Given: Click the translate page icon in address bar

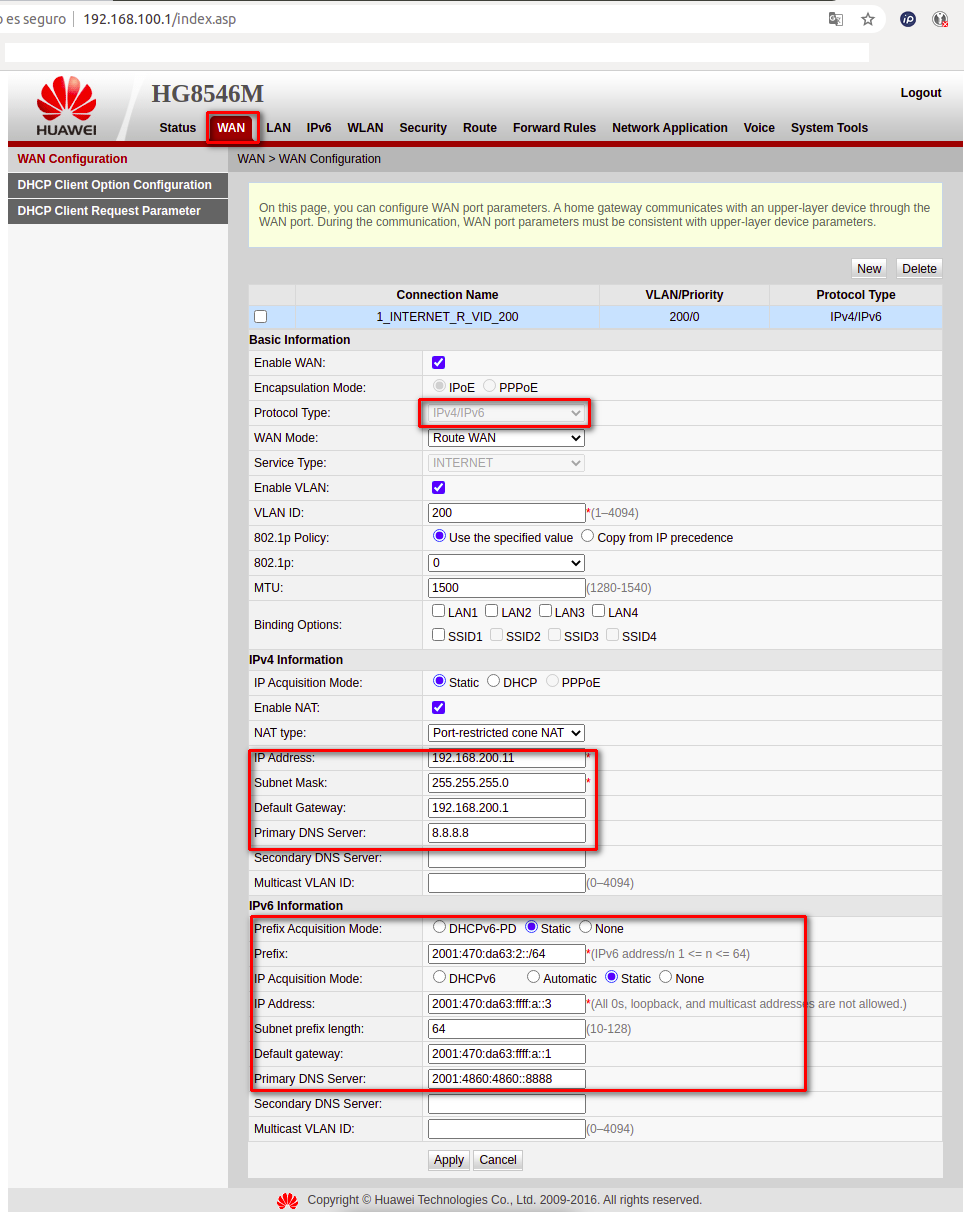Looking at the screenshot, I should pos(836,19).
